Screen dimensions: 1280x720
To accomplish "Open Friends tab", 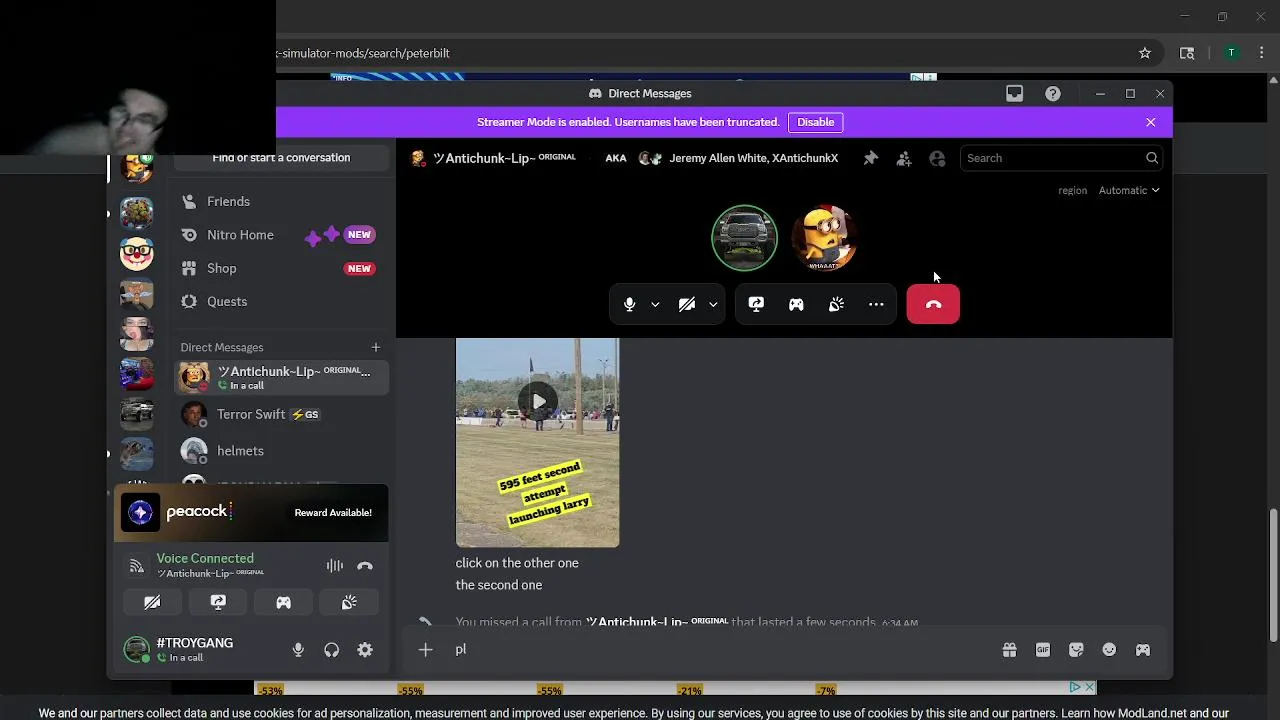I will click(x=281, y=201).
